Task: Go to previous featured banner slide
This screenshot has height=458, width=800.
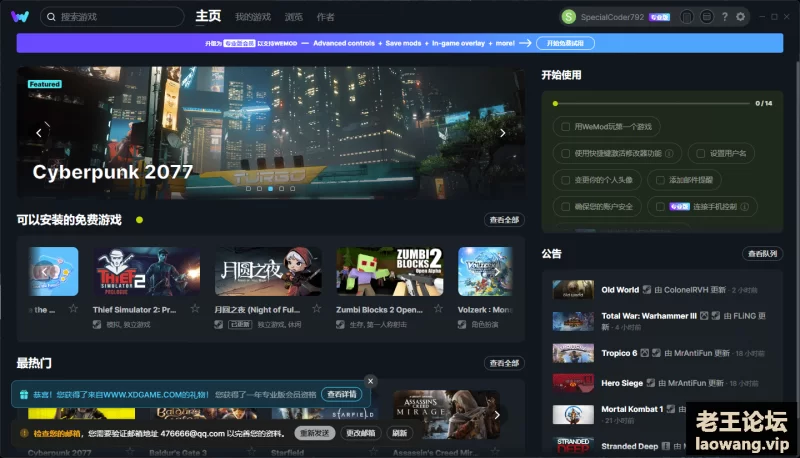Action: 39,133
